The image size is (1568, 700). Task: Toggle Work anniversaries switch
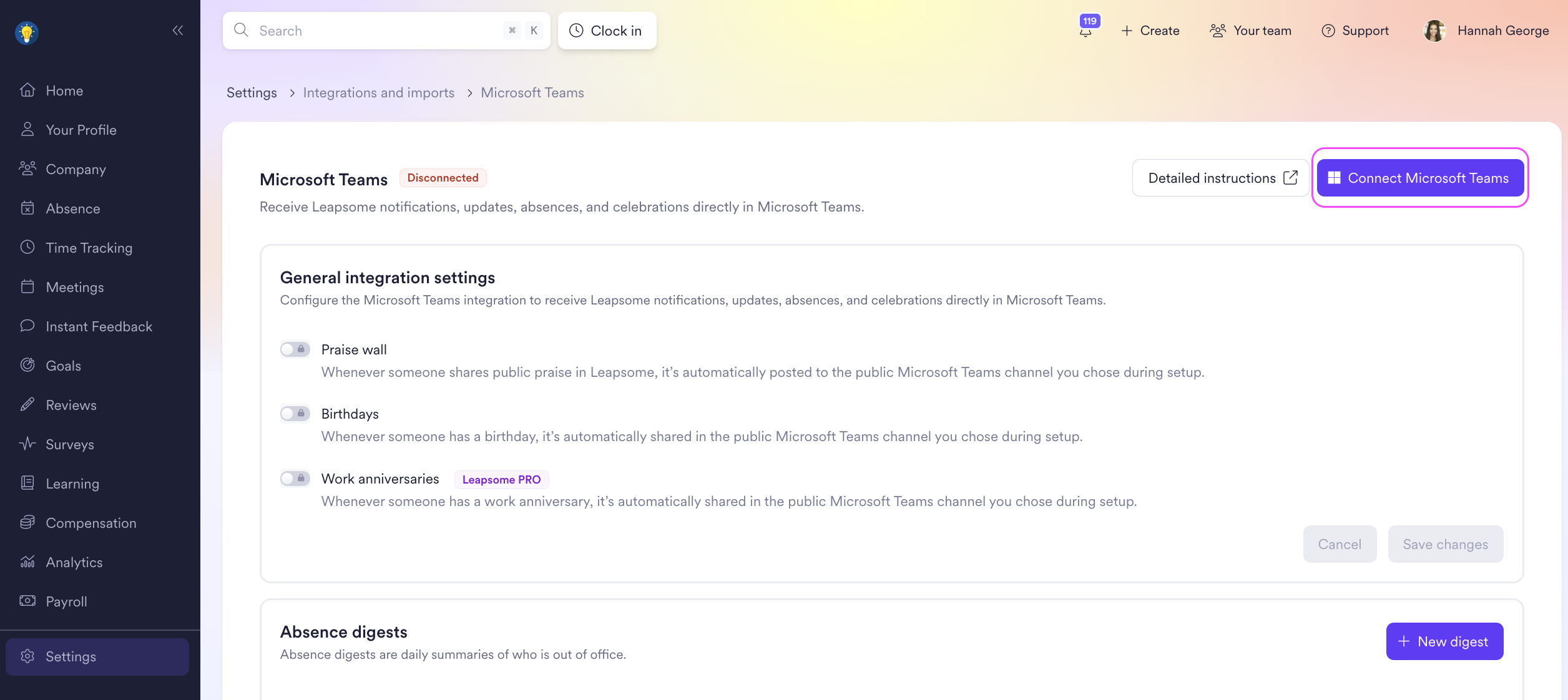click(295, 479)
